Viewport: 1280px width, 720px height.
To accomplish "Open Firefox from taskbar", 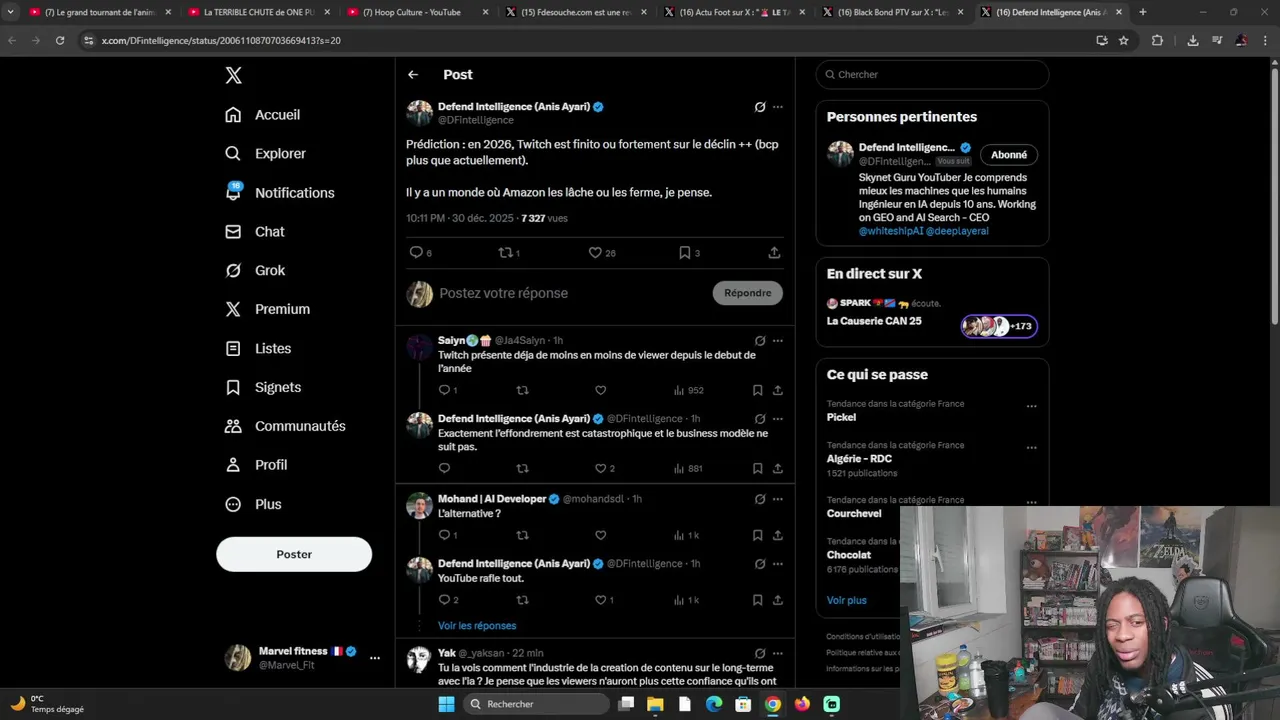I will [802, 704].
